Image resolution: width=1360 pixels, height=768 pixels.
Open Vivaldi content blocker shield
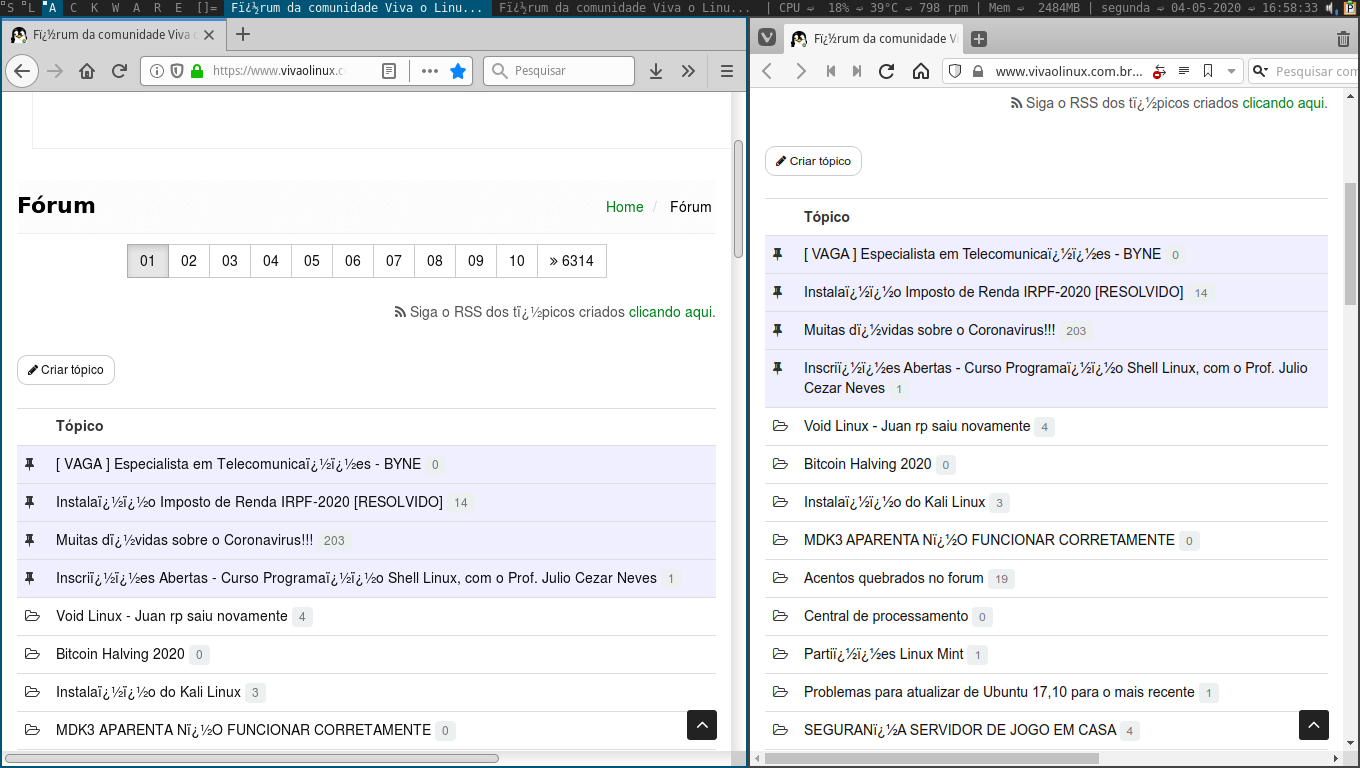click(x=954, y=71)
